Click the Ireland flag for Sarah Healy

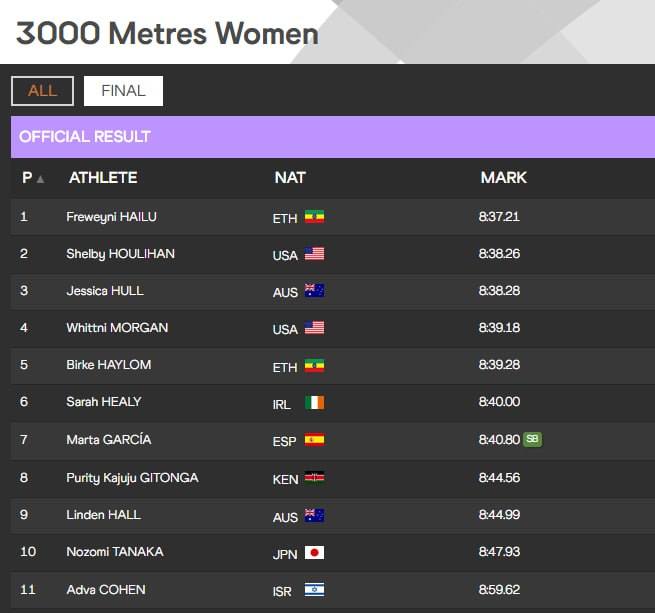(314, 402)
